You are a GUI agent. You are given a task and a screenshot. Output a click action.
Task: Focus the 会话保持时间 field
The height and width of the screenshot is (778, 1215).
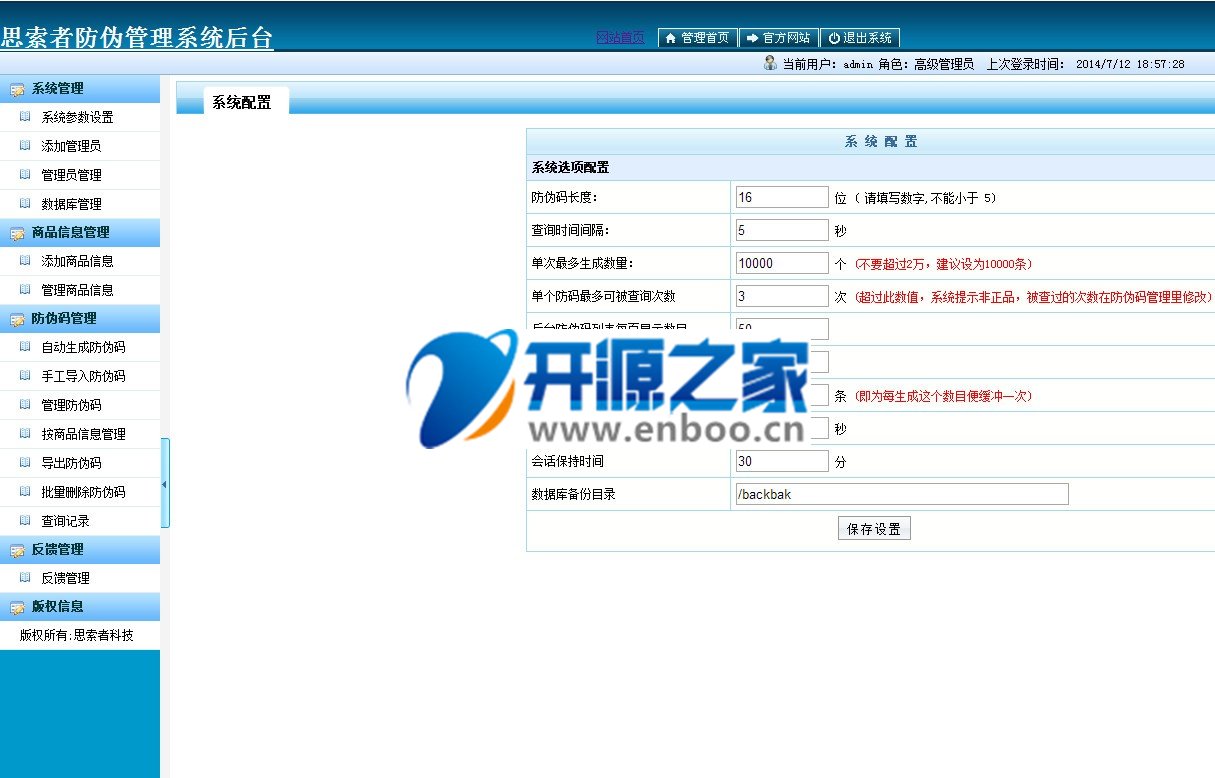782,461
